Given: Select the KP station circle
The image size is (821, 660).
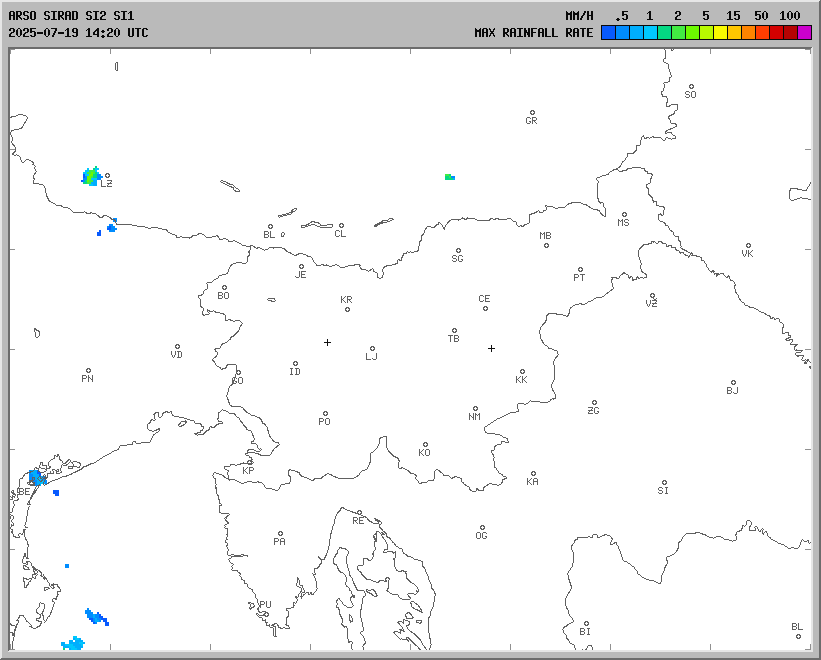Looking at the screenshot, I should coord(250,462).
